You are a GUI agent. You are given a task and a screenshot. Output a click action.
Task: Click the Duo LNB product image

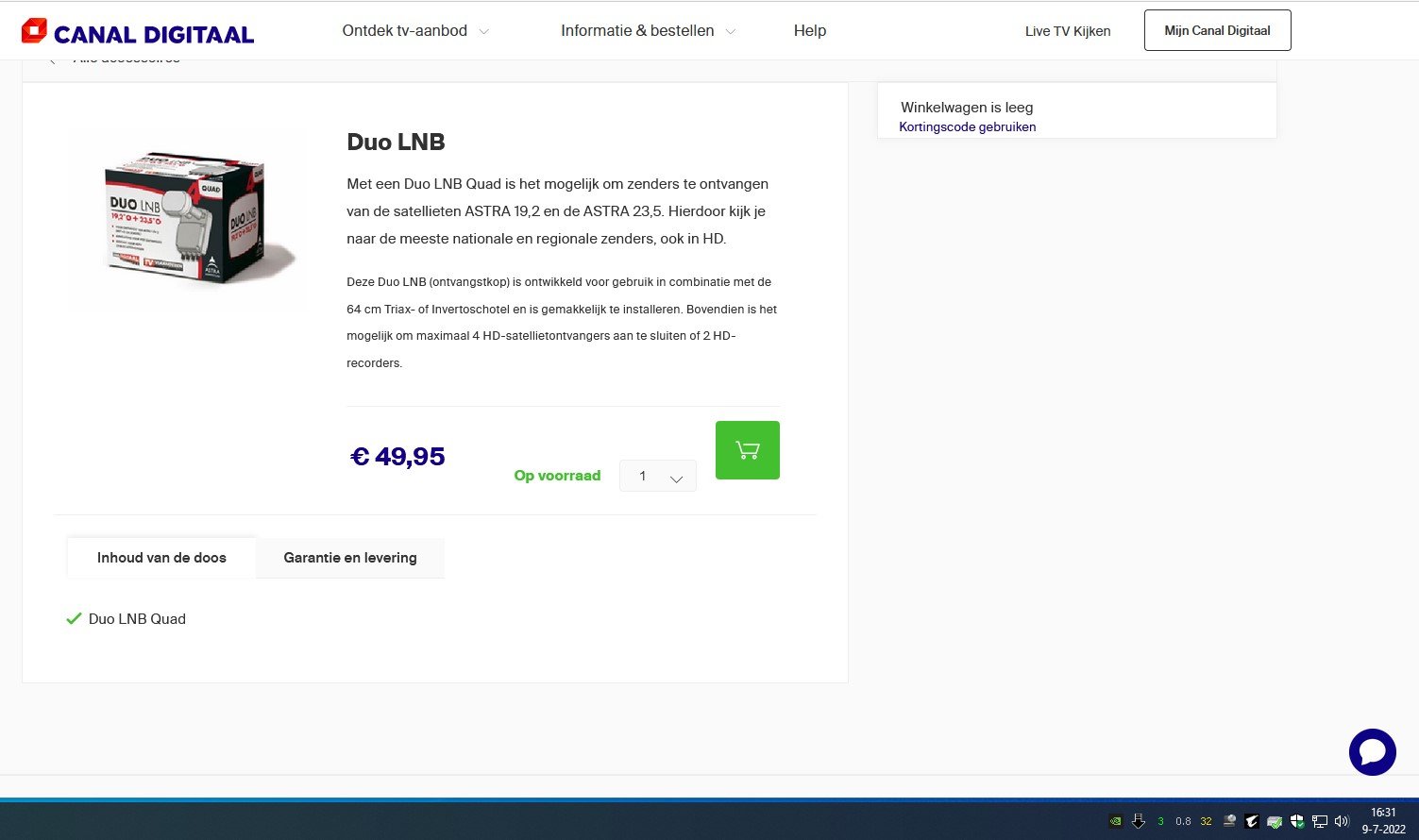(x=188, y=218)
